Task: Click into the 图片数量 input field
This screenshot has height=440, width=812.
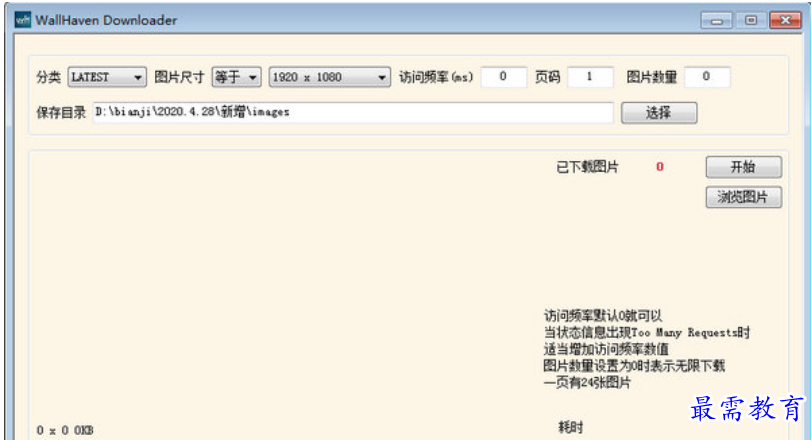Action: (707, 77)
